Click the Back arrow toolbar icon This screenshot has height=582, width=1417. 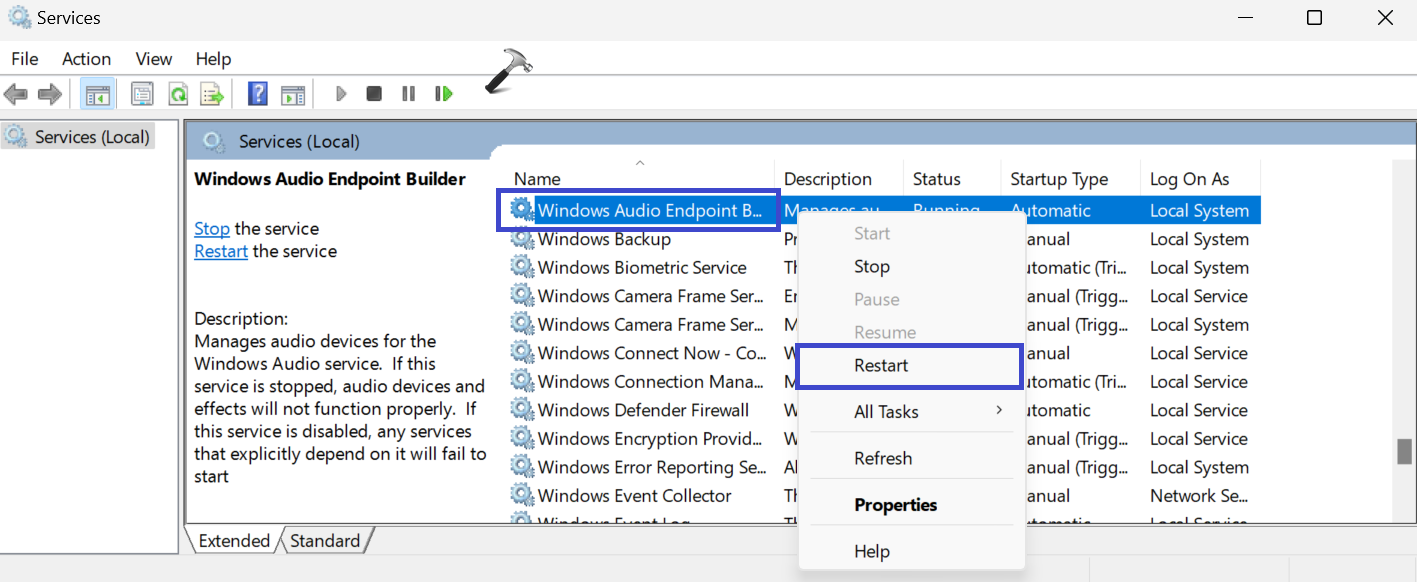15,94
